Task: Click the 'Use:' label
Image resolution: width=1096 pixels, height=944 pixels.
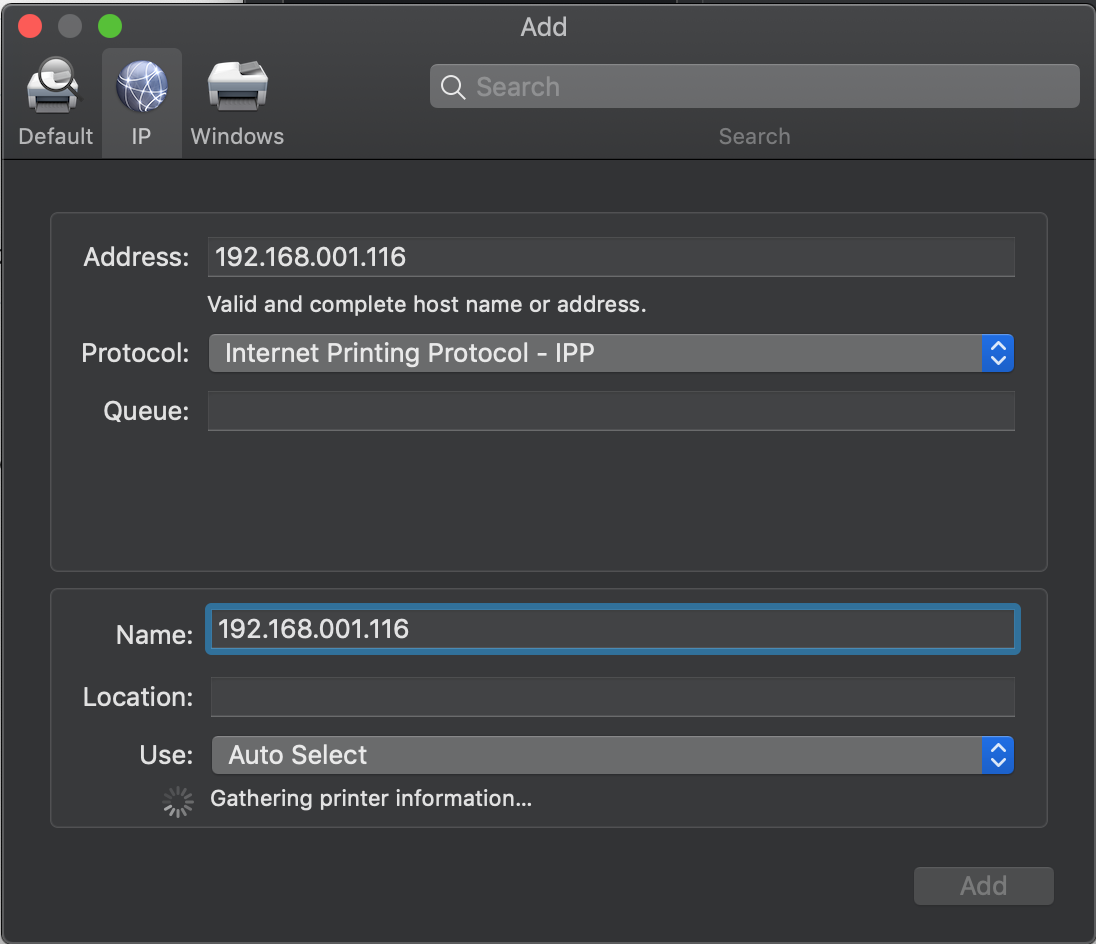Action: point(166,755)
